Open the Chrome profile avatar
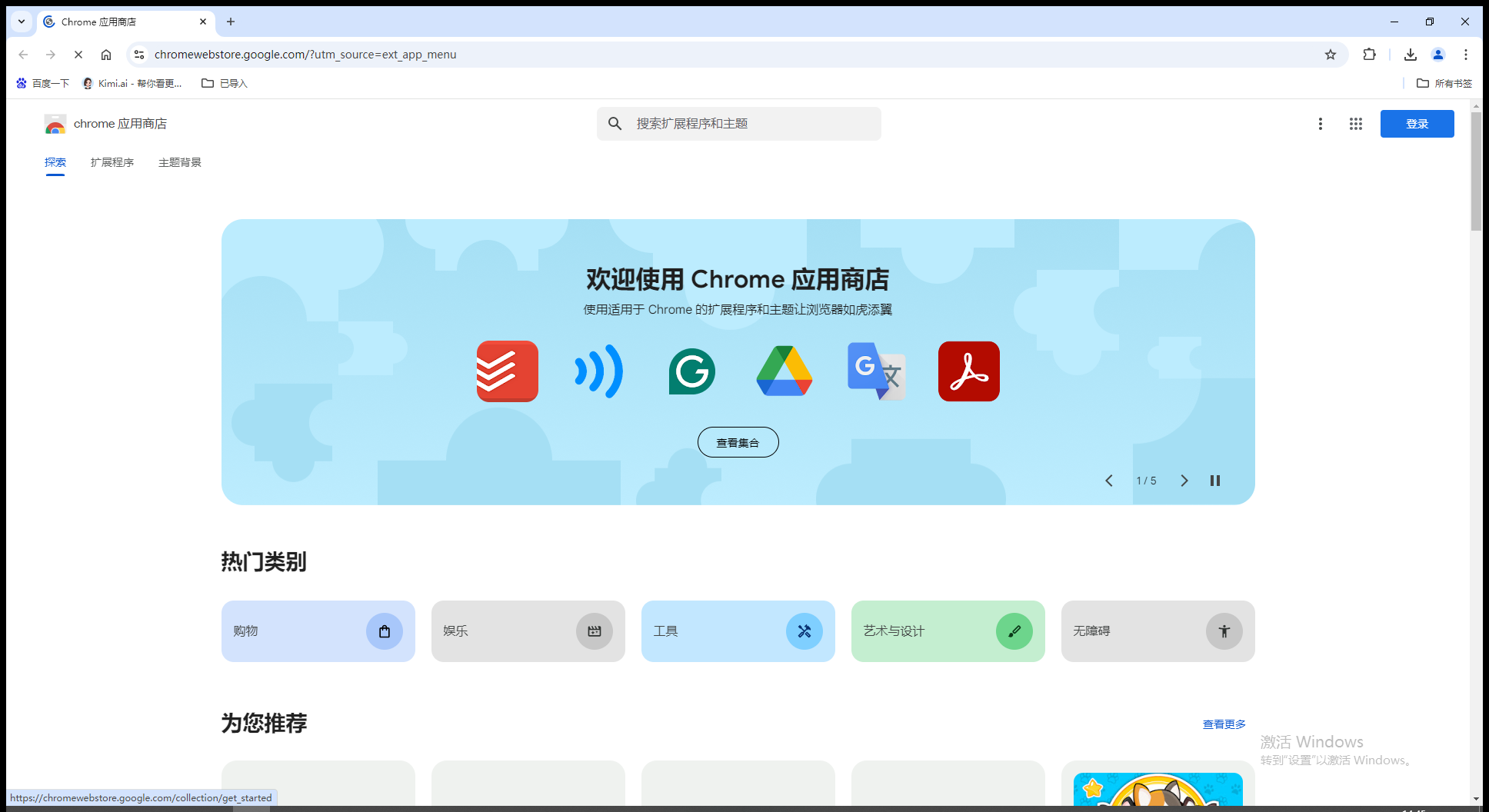The height and width of the screenshot is (812, 1489). [1438, 55]
